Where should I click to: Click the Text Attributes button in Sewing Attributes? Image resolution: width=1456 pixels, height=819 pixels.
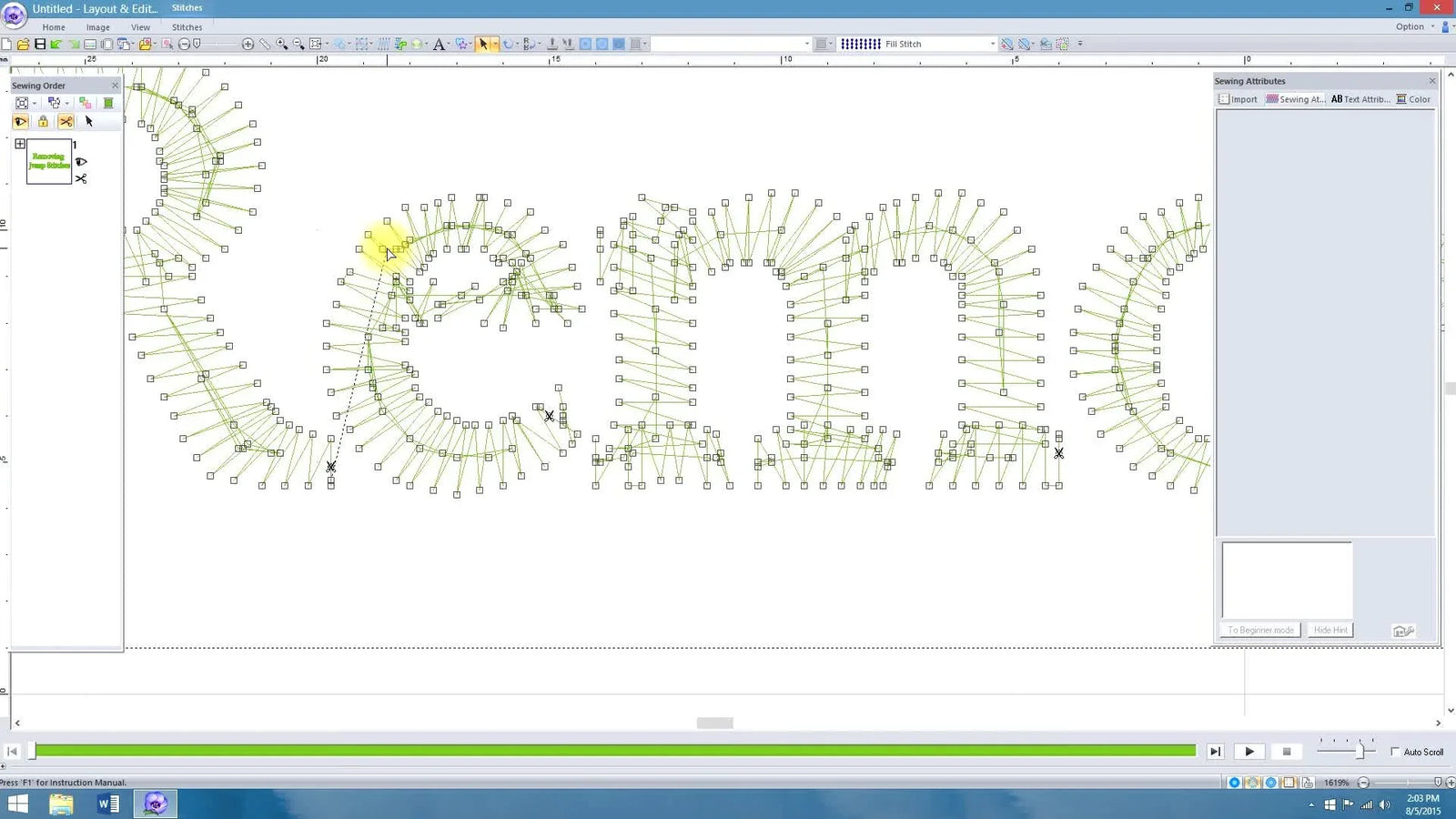pos(1361,99)
